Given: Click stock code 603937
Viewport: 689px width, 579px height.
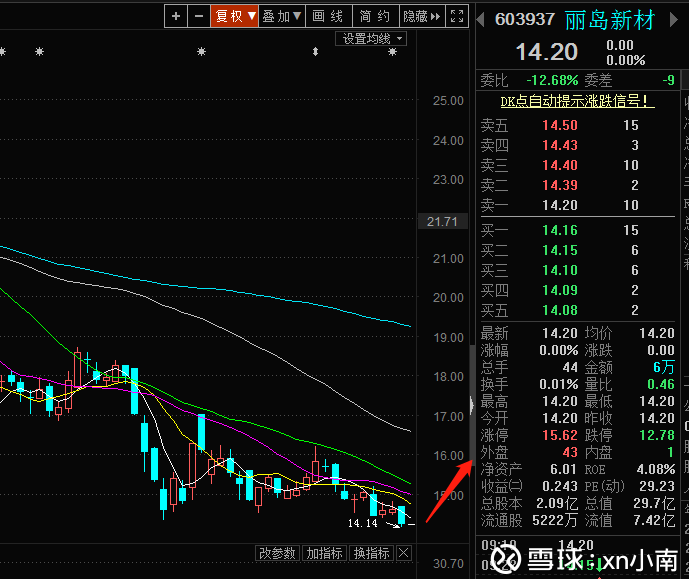Looking at the screenshot, I should click(x=525, y=19).
